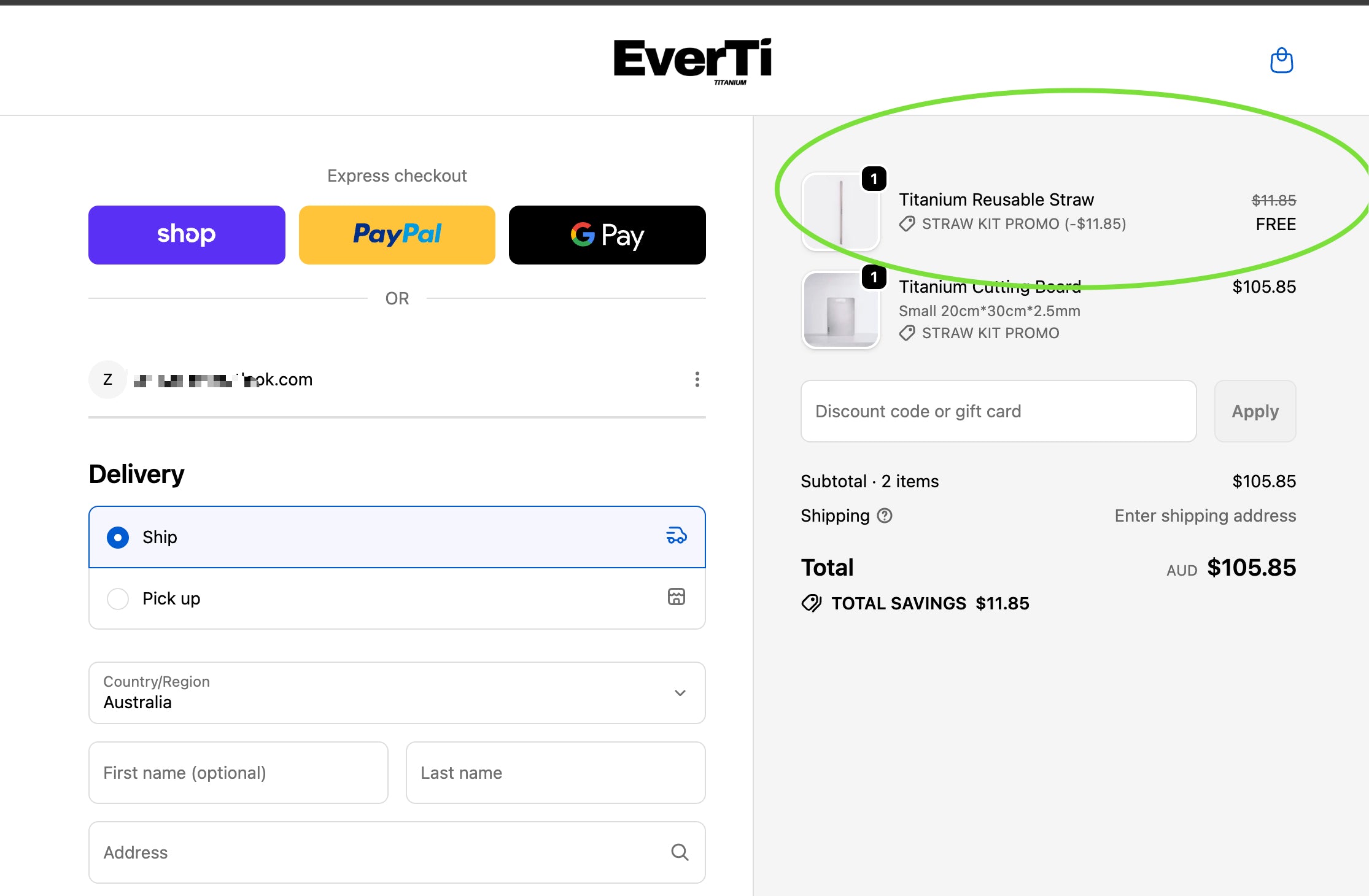Click the Shipping help question mark icon
The image size is (1369, 896).
pyautogui.click(x=885, y=516)
